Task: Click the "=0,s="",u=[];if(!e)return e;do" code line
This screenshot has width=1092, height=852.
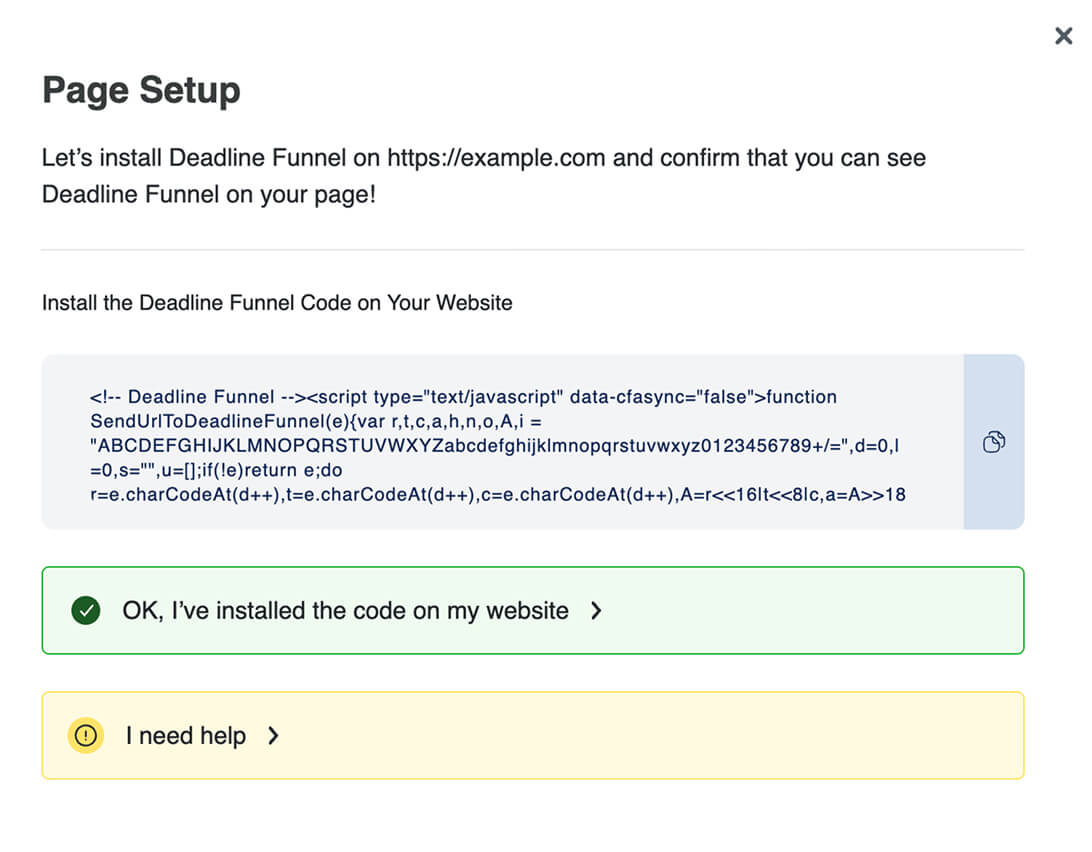Action: (216, 470)
